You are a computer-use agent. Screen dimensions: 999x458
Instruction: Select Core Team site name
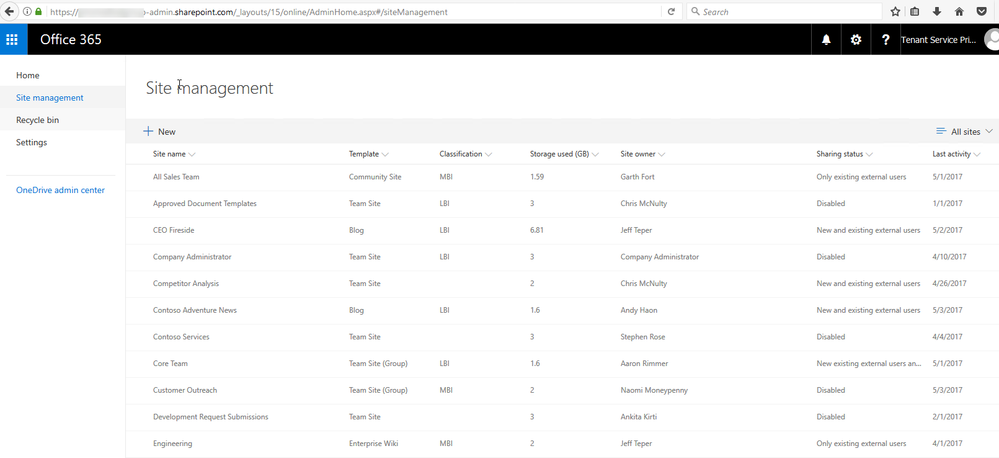pyautogui.click(x=170, y=363)
